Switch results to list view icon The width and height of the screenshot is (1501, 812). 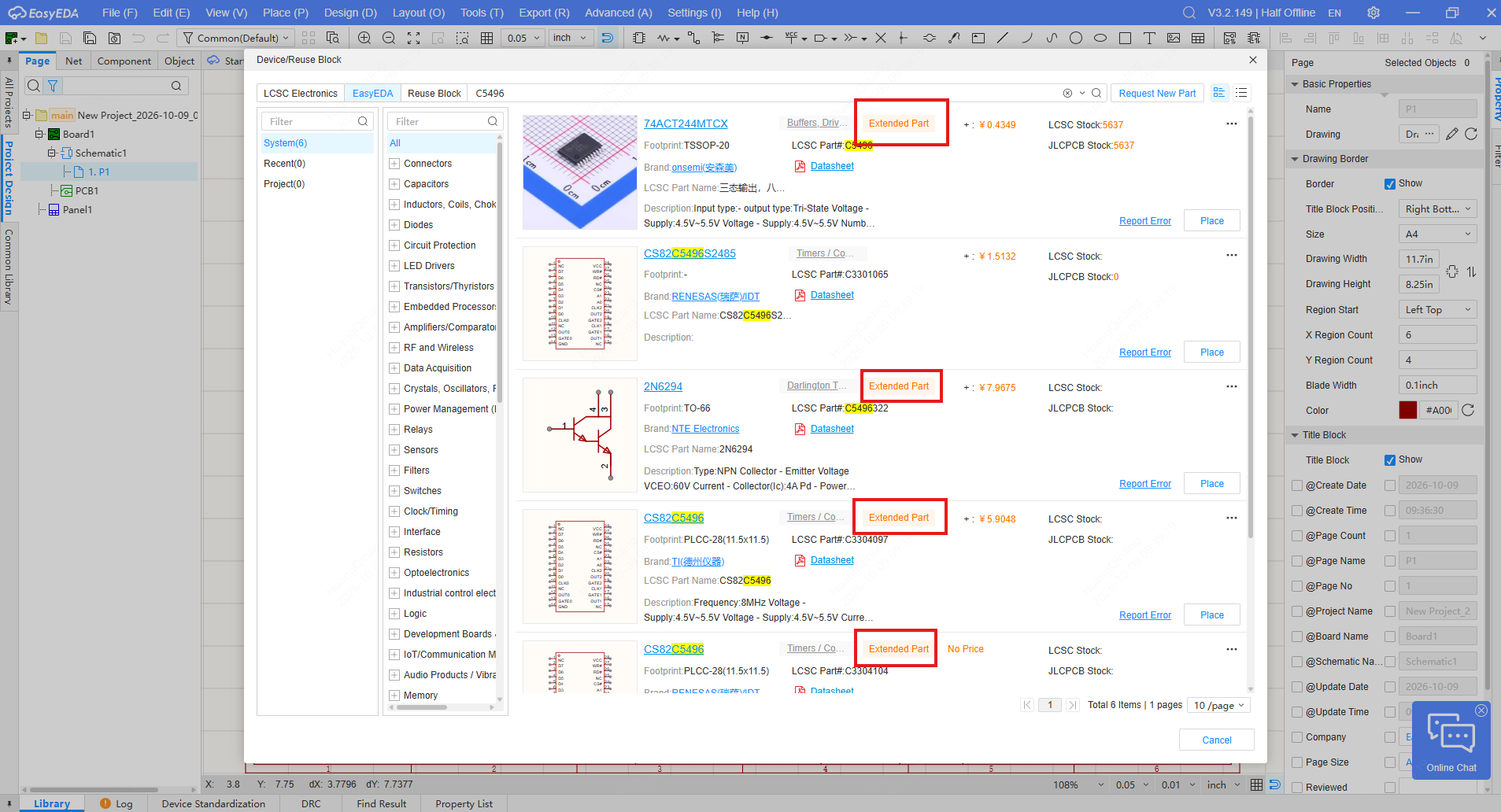1241,93
